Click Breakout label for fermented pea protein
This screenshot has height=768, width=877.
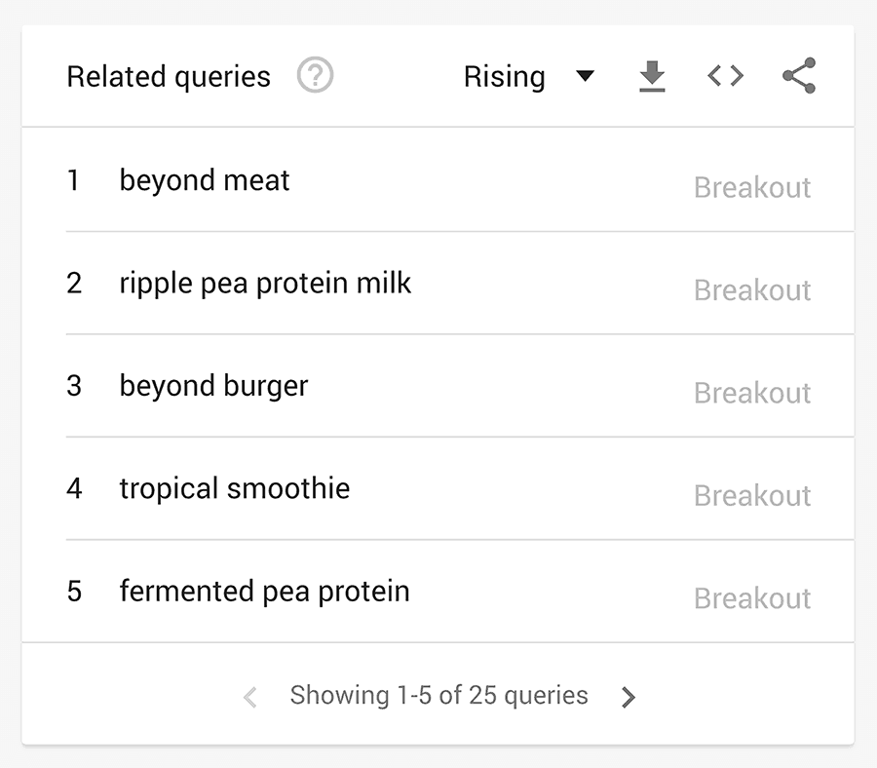[752, 599]
